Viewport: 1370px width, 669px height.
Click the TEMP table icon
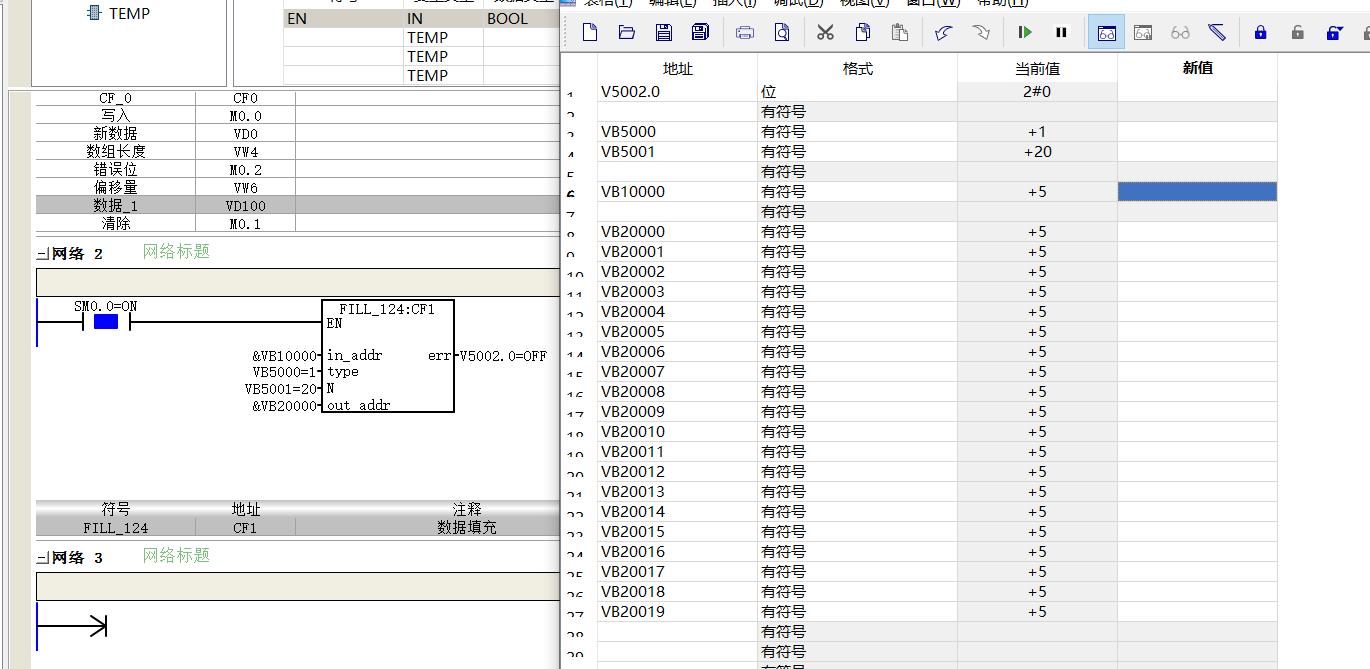coord(94,13)
